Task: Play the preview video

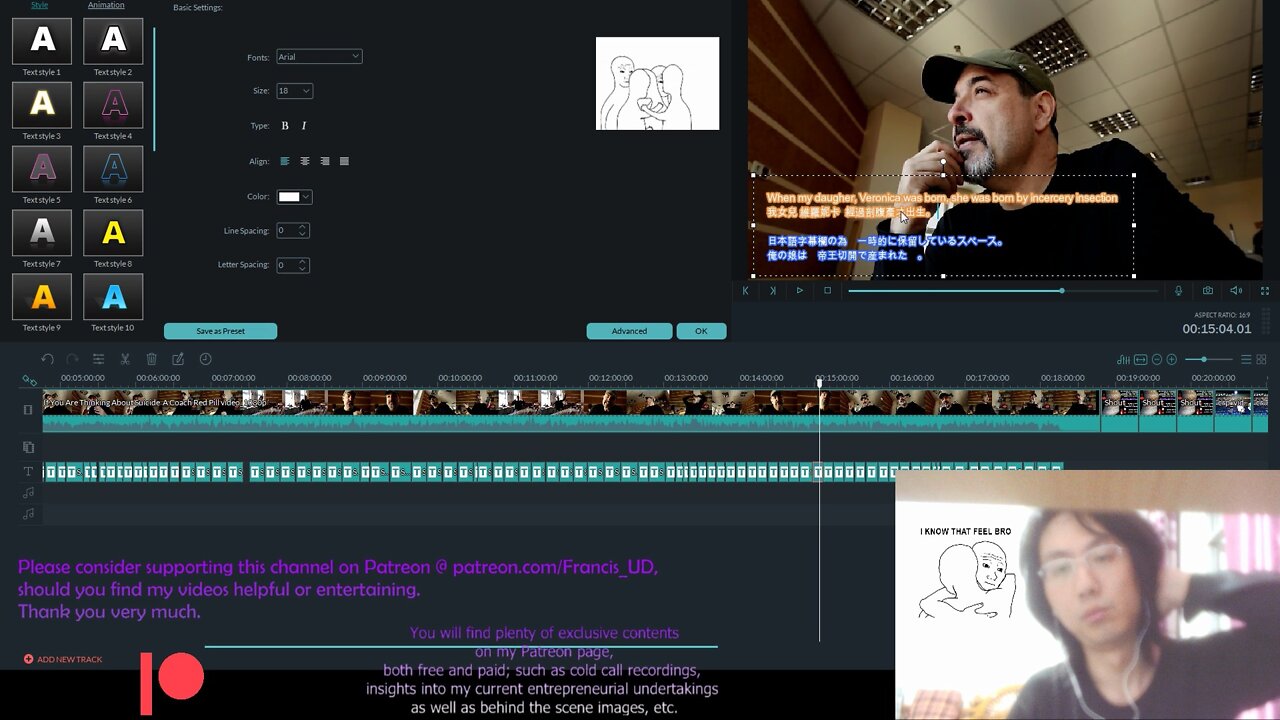Action: pos(799,291)
